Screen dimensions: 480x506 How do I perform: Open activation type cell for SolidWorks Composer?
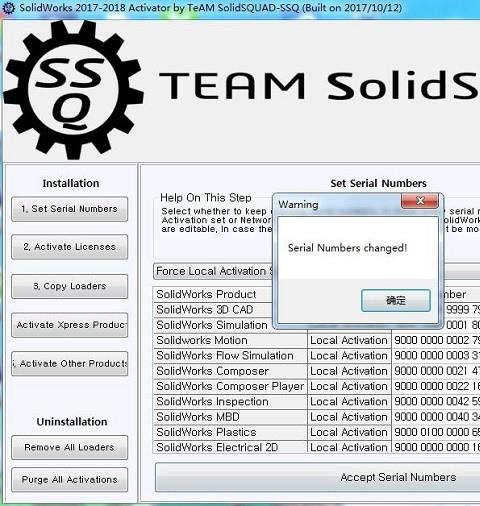coord(349,371)
